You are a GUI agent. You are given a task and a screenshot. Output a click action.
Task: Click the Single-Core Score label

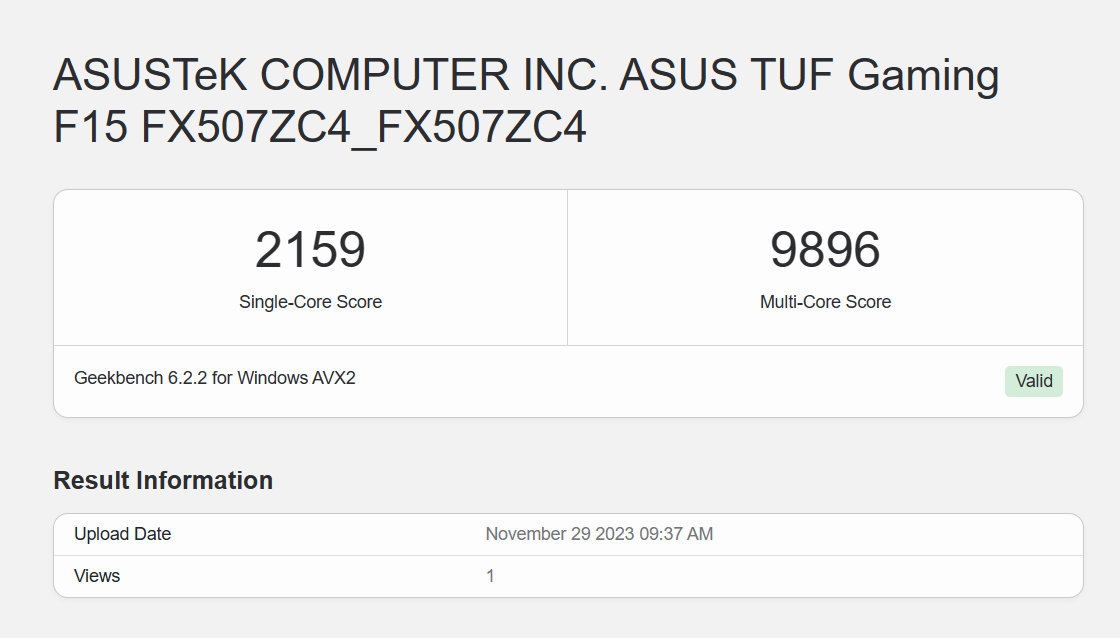pyautogui.click(x=311, y=301)
